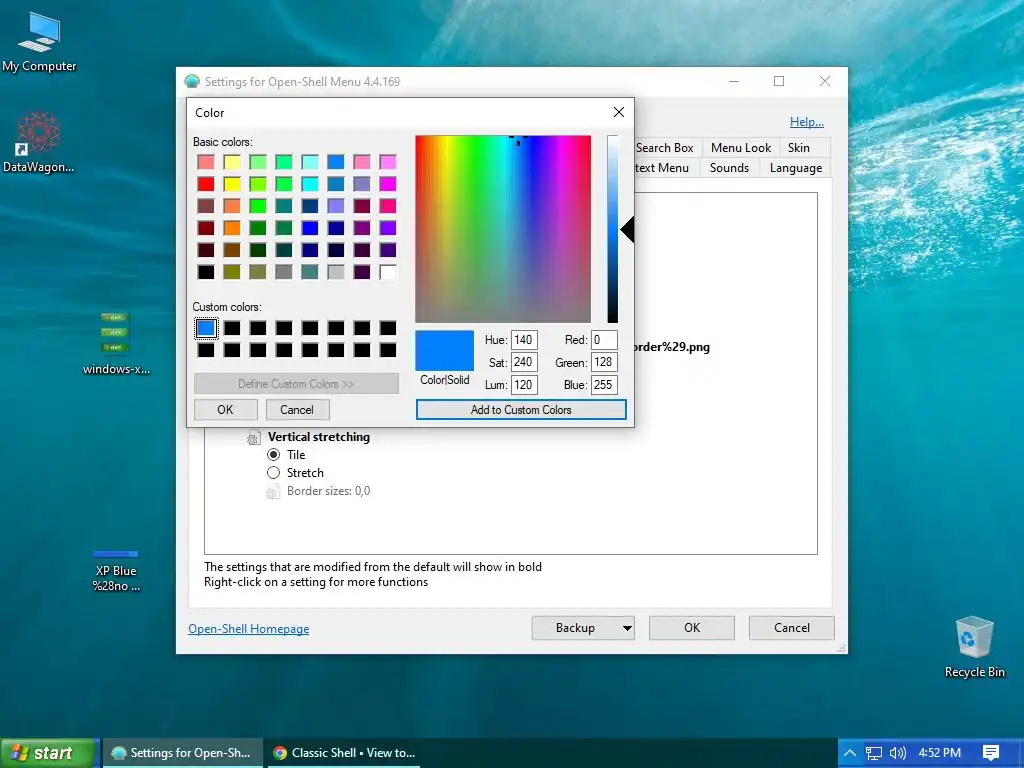Image resolution: width=1024 pixels, height=768 pixels.
Task: Pick the orange basic color swatch
Action: click(x=232, y=228)
